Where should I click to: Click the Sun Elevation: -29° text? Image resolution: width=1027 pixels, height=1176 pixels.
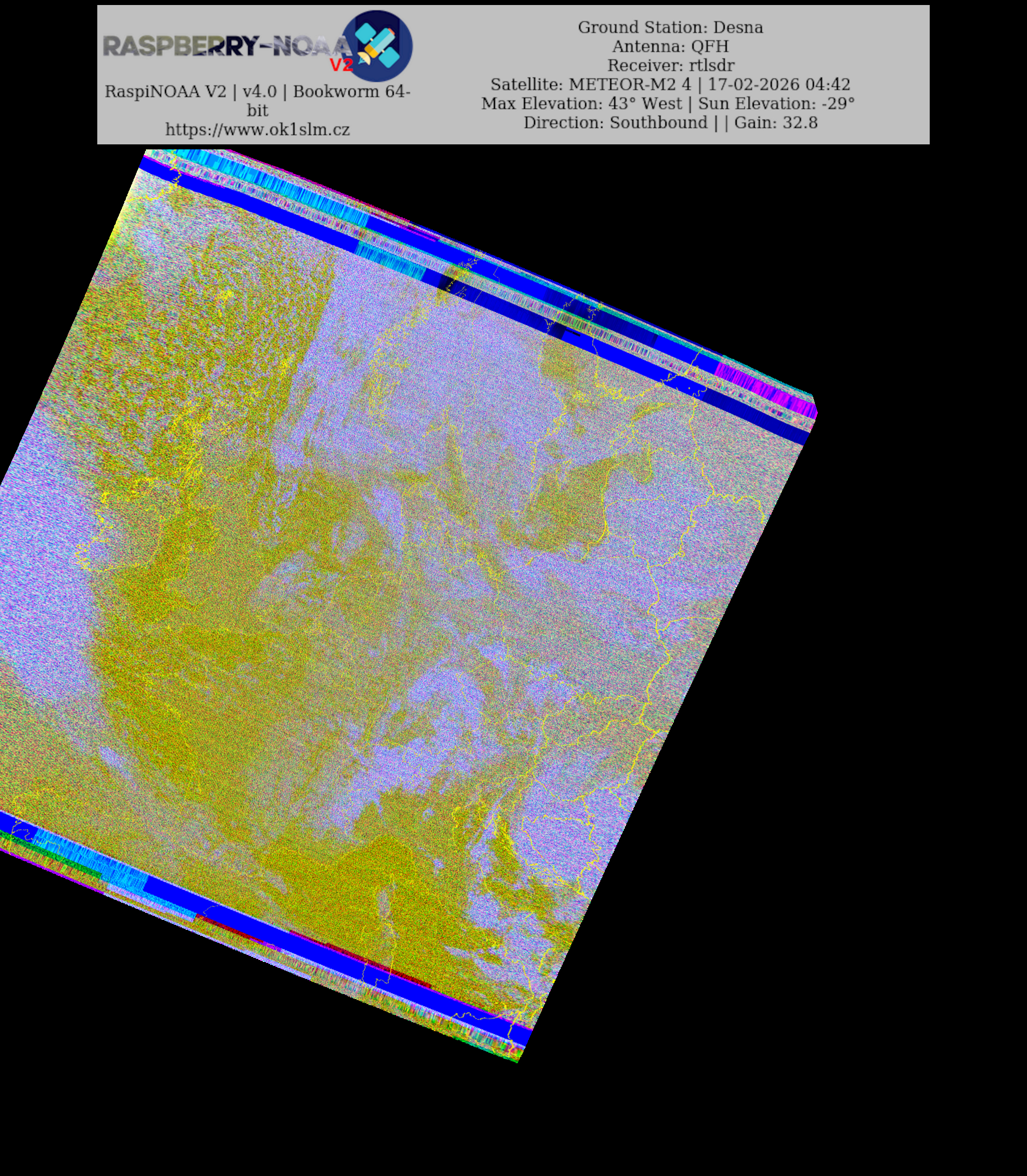(776, 104)
